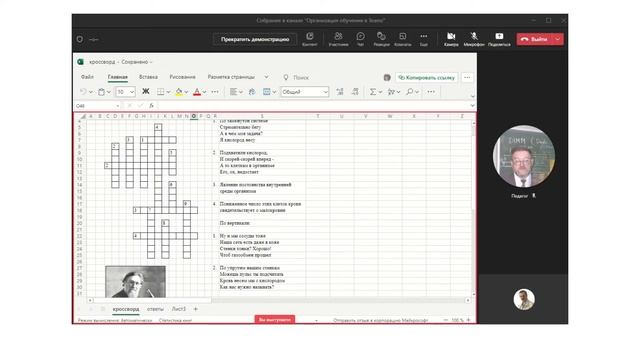
Task: Click the merge cells icon
Action: (x=267, y=92)
